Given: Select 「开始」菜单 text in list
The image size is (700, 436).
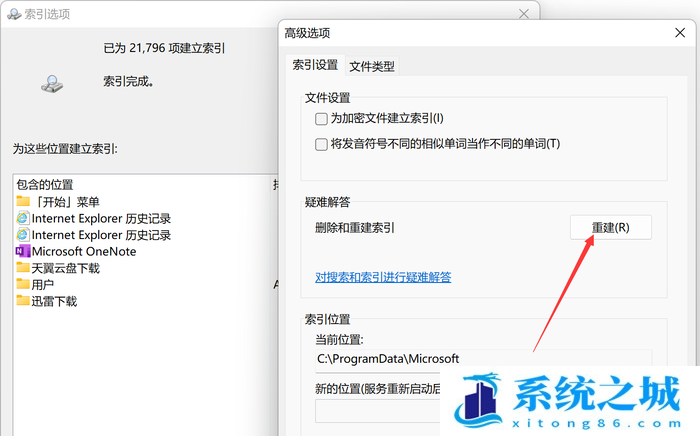Looking at the screenshot, I should coord(67,202).
